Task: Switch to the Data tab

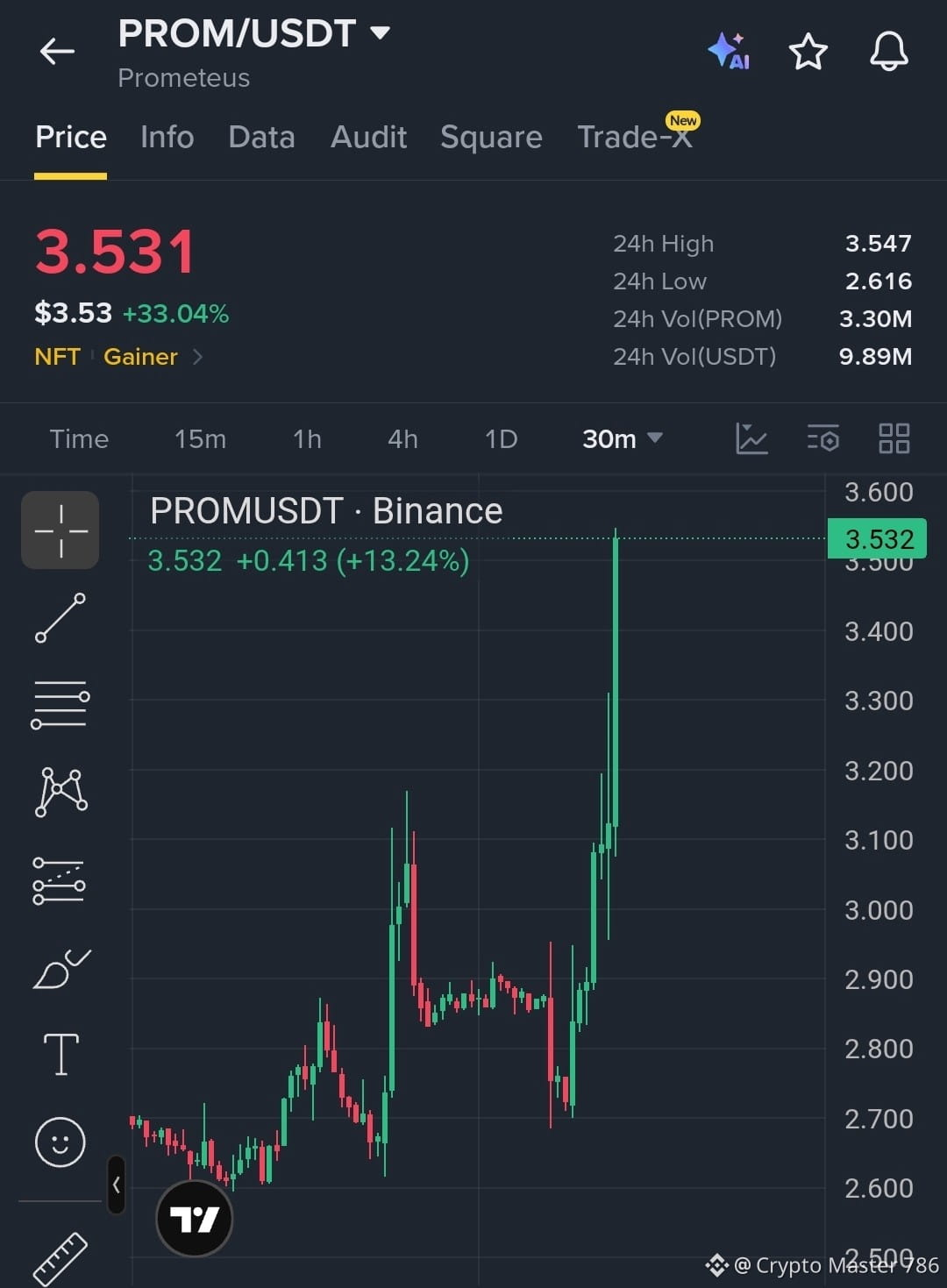Action: click(261, 137)
